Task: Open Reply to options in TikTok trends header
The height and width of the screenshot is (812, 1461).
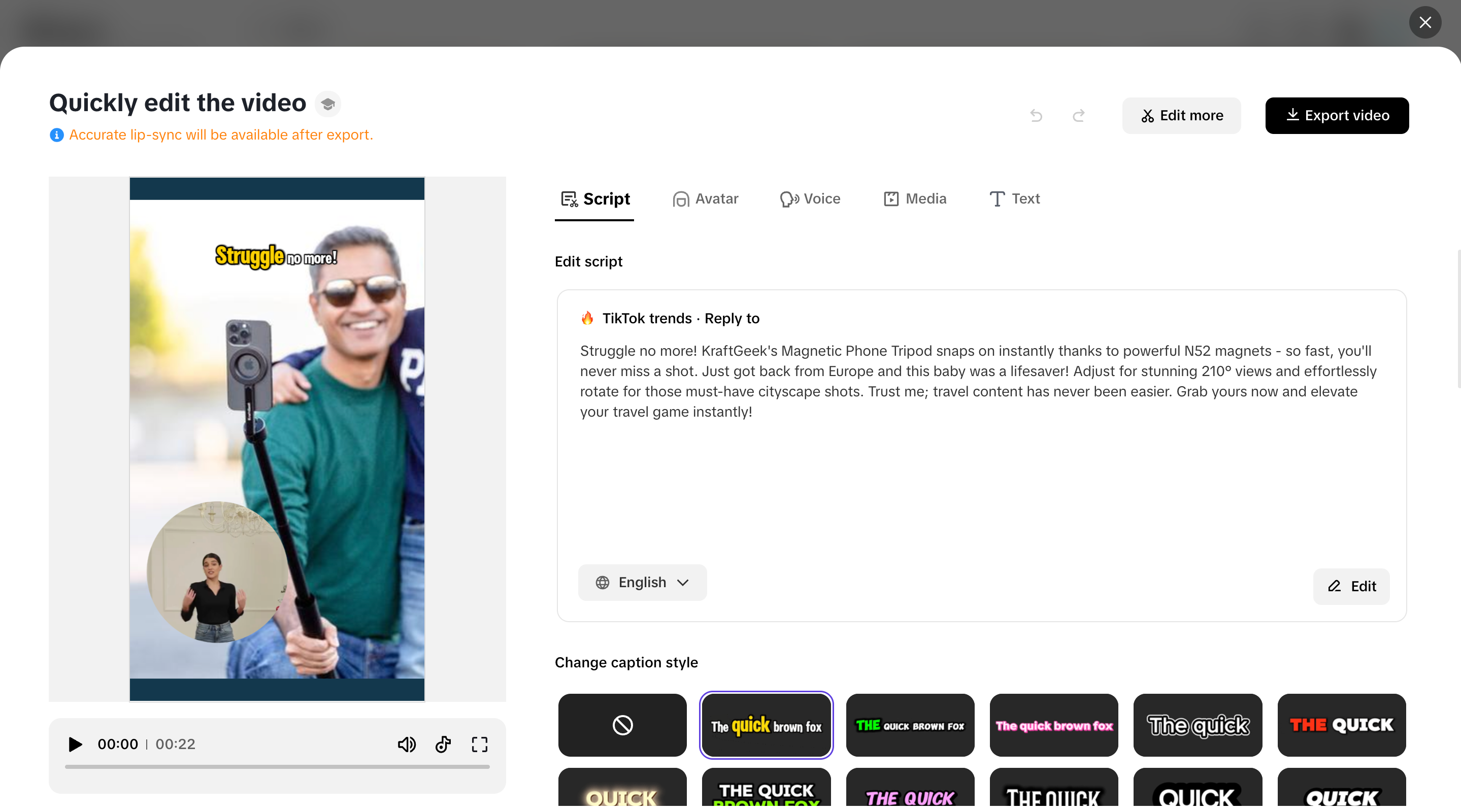Action: pyautogui.click(x=732, y=318)
